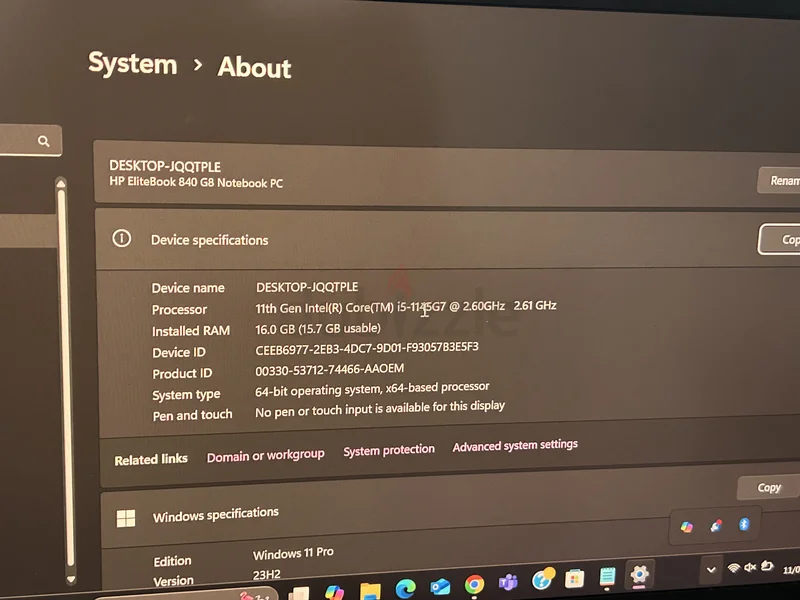The height and width of the screenshot is (600, 800).
Task: Click the Product ID value 00330-53712-74466-AAOEM
Action: click(x=330, y=369)
